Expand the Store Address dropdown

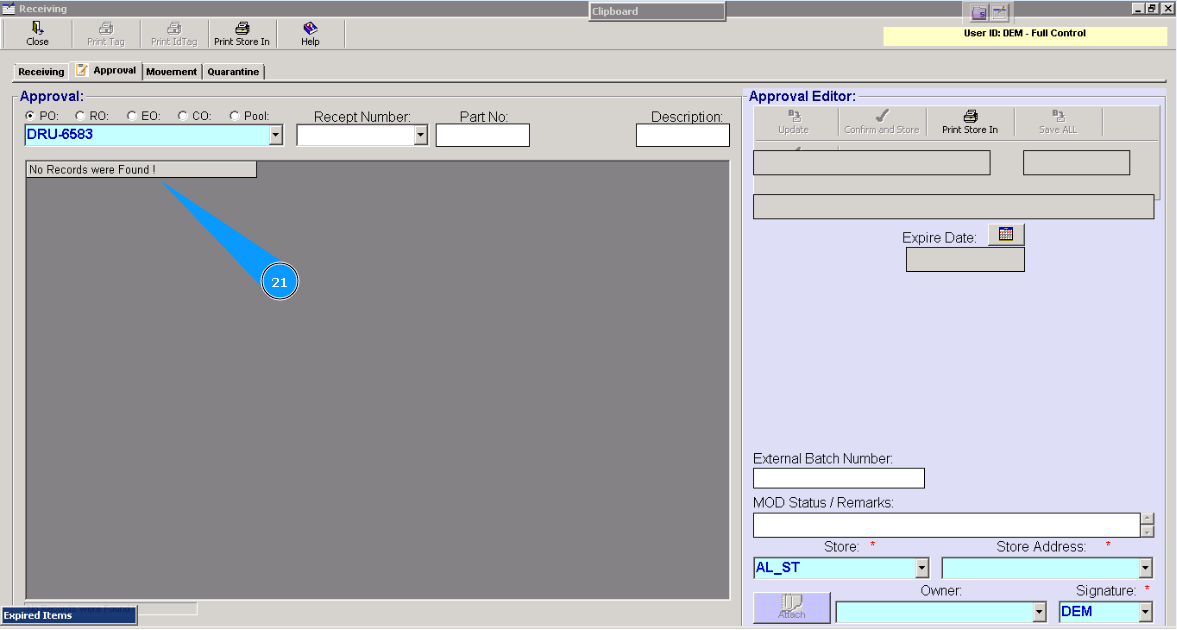point(1145,568)
